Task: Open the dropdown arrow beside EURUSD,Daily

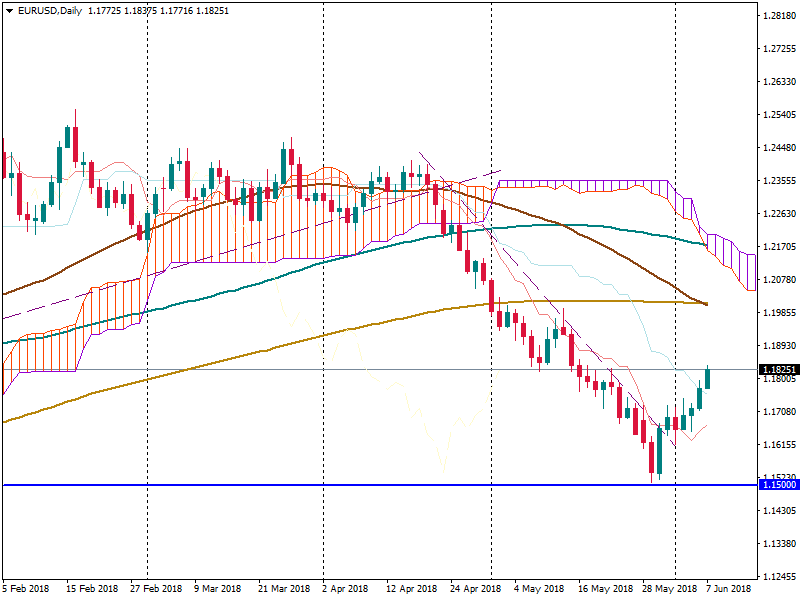Action: (9, 11)
